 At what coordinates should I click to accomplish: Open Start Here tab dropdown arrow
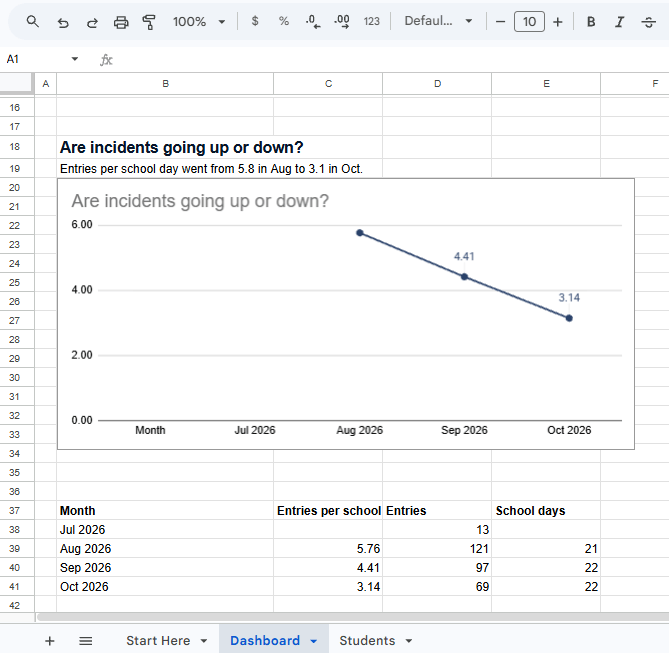pyautogui.click(x=204, y=641)
